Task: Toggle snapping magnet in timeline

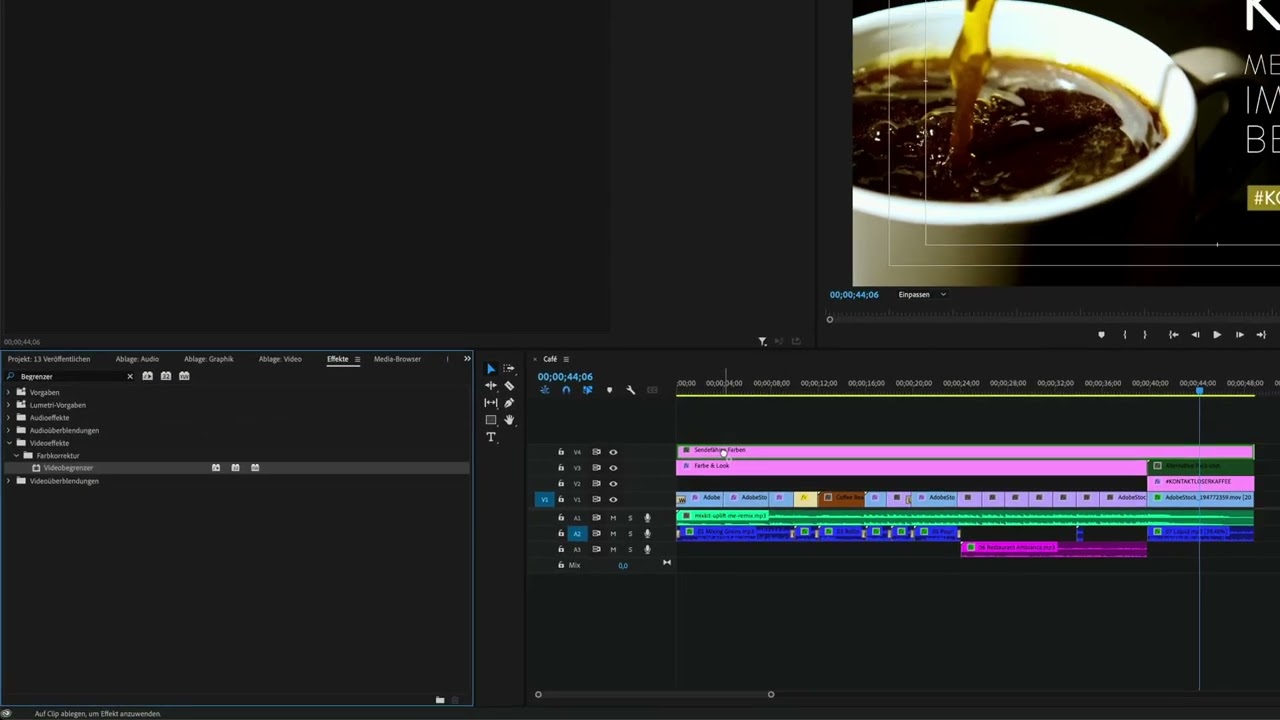Action: [x=566, y=390]
